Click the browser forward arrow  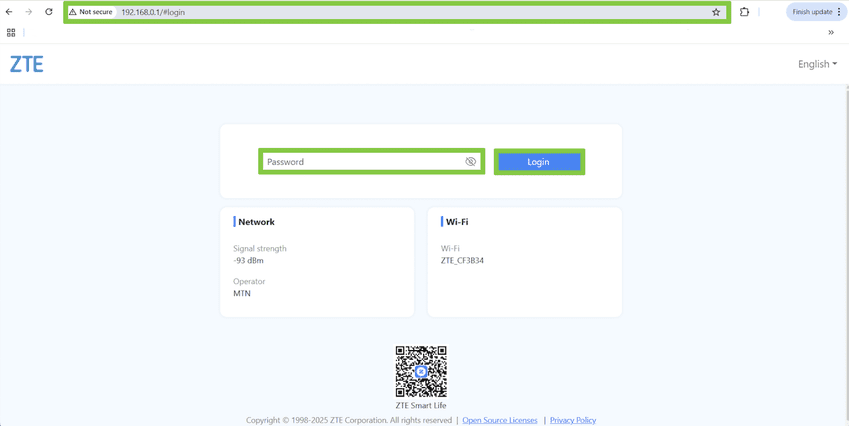click(29, 12)
